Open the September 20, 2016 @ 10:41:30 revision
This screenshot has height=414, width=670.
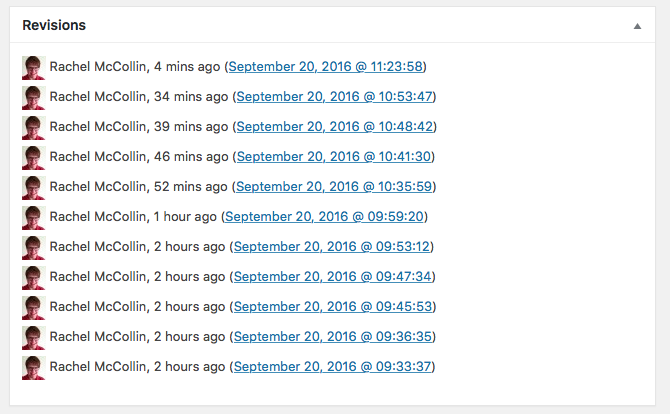[x=334, y=157]
